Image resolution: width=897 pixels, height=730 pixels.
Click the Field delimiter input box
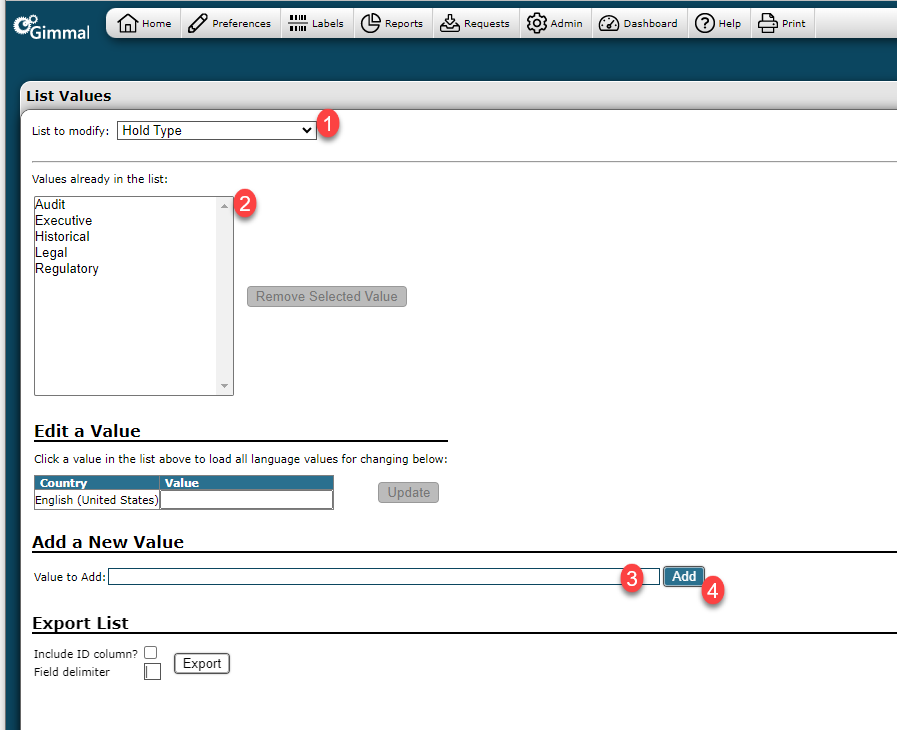tap(153, 672)
